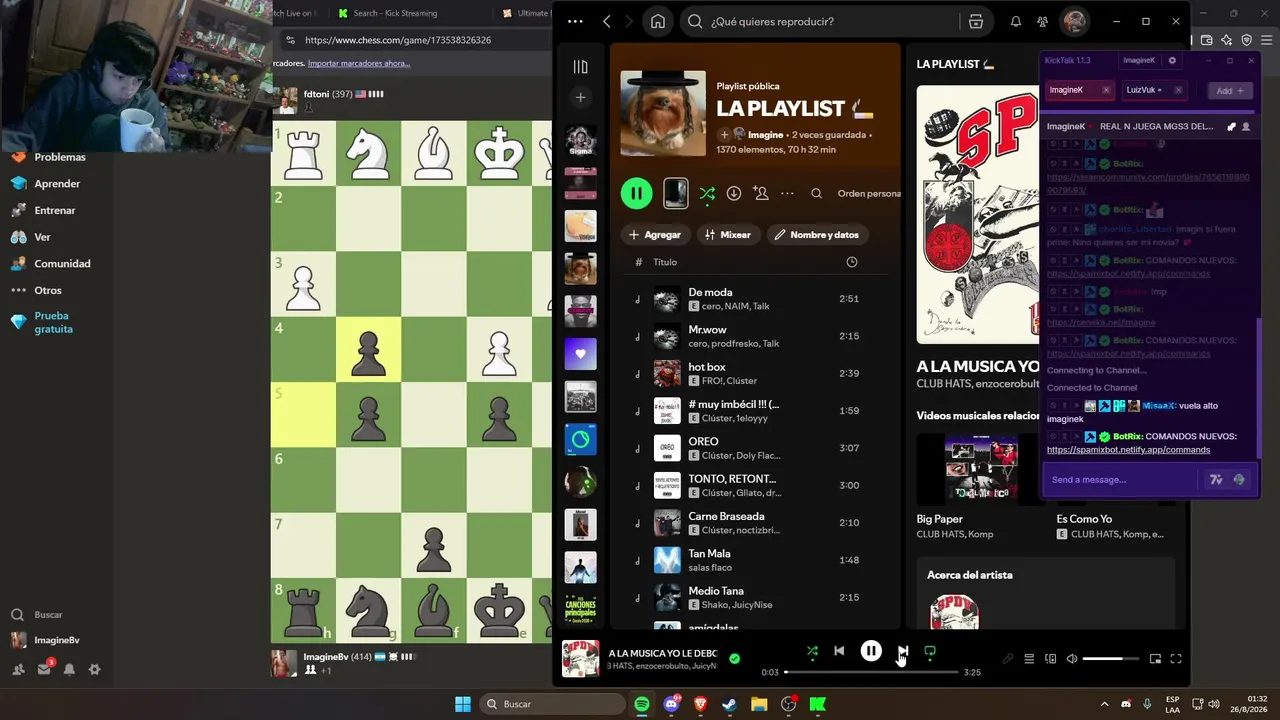
Task: Close LuizVuk tab in KickTalk
Action: point(1178,90)
